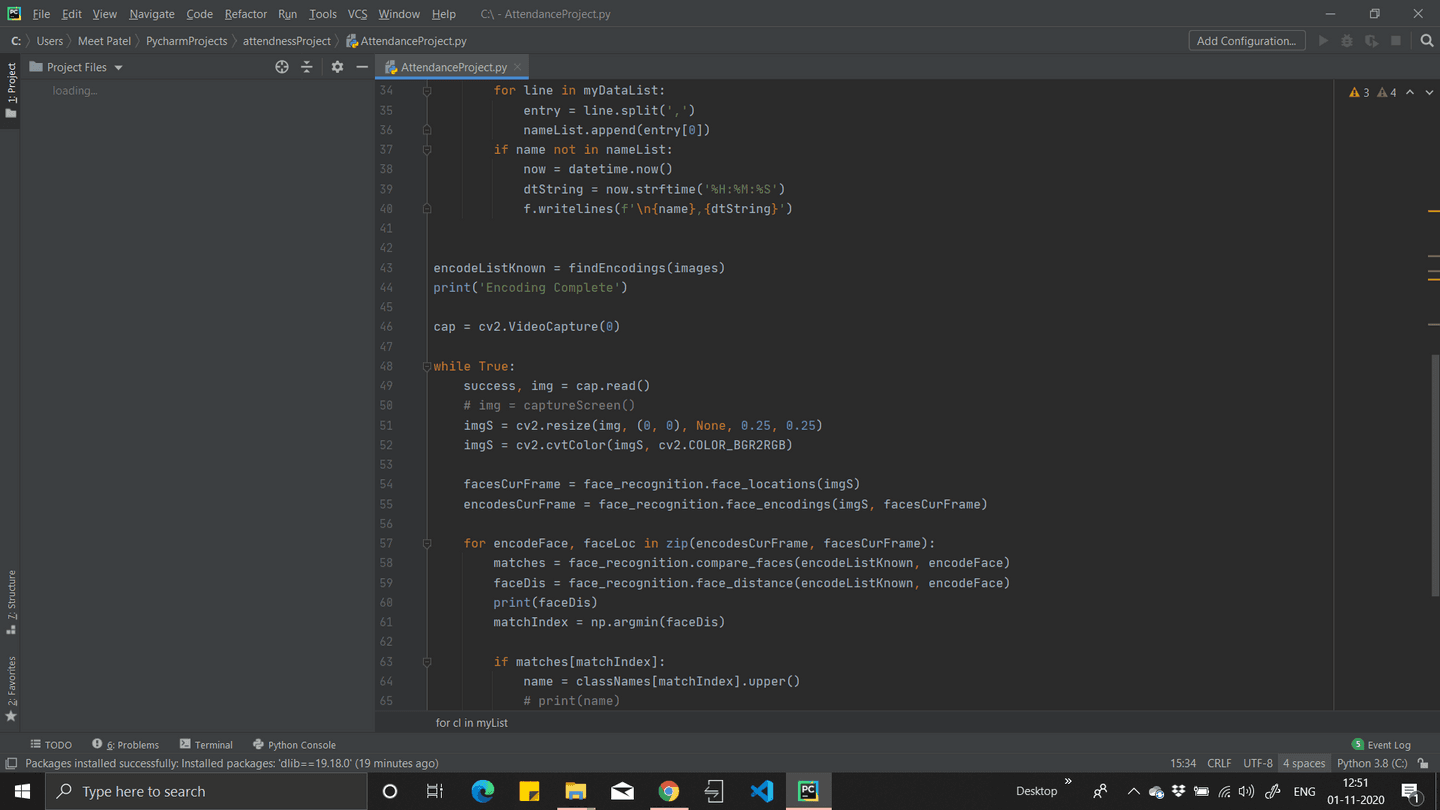
Task: Open the Edit menu
Action: 72,14
